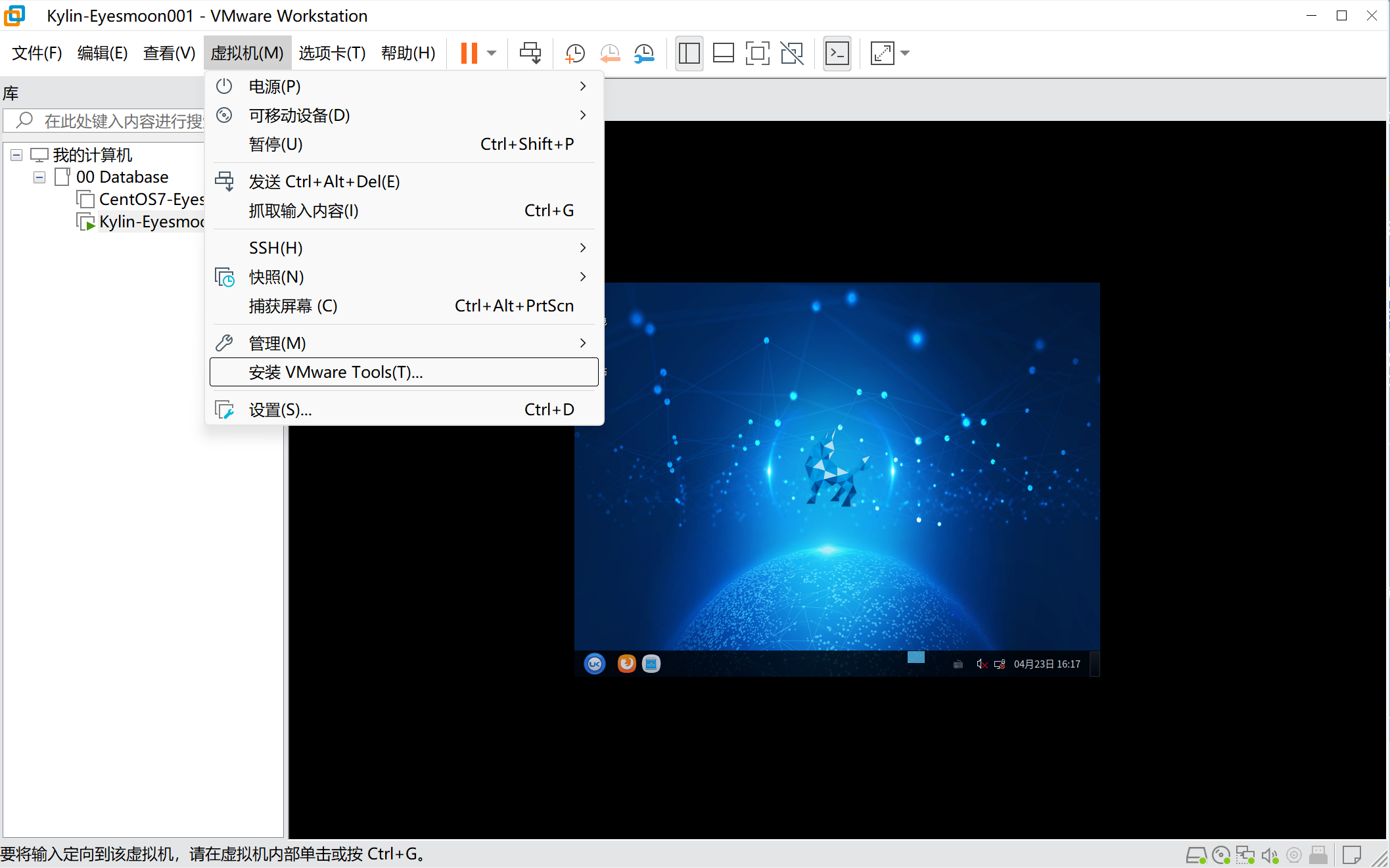Screen dimensions: 1390x868
Task: Click the keyboard icon in guest tray
Action: tap(958, 664)
